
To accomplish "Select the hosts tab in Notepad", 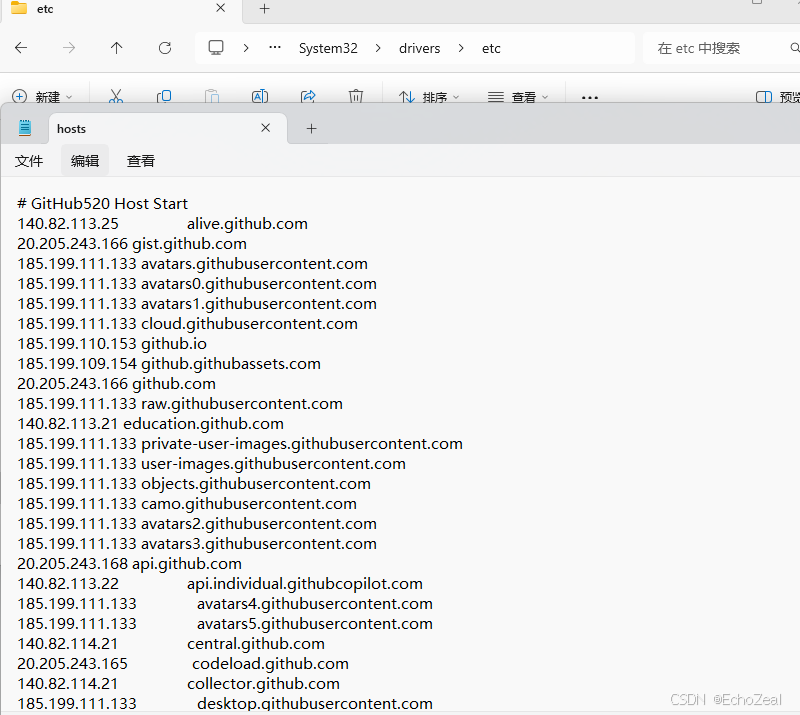I will point(168,129).
